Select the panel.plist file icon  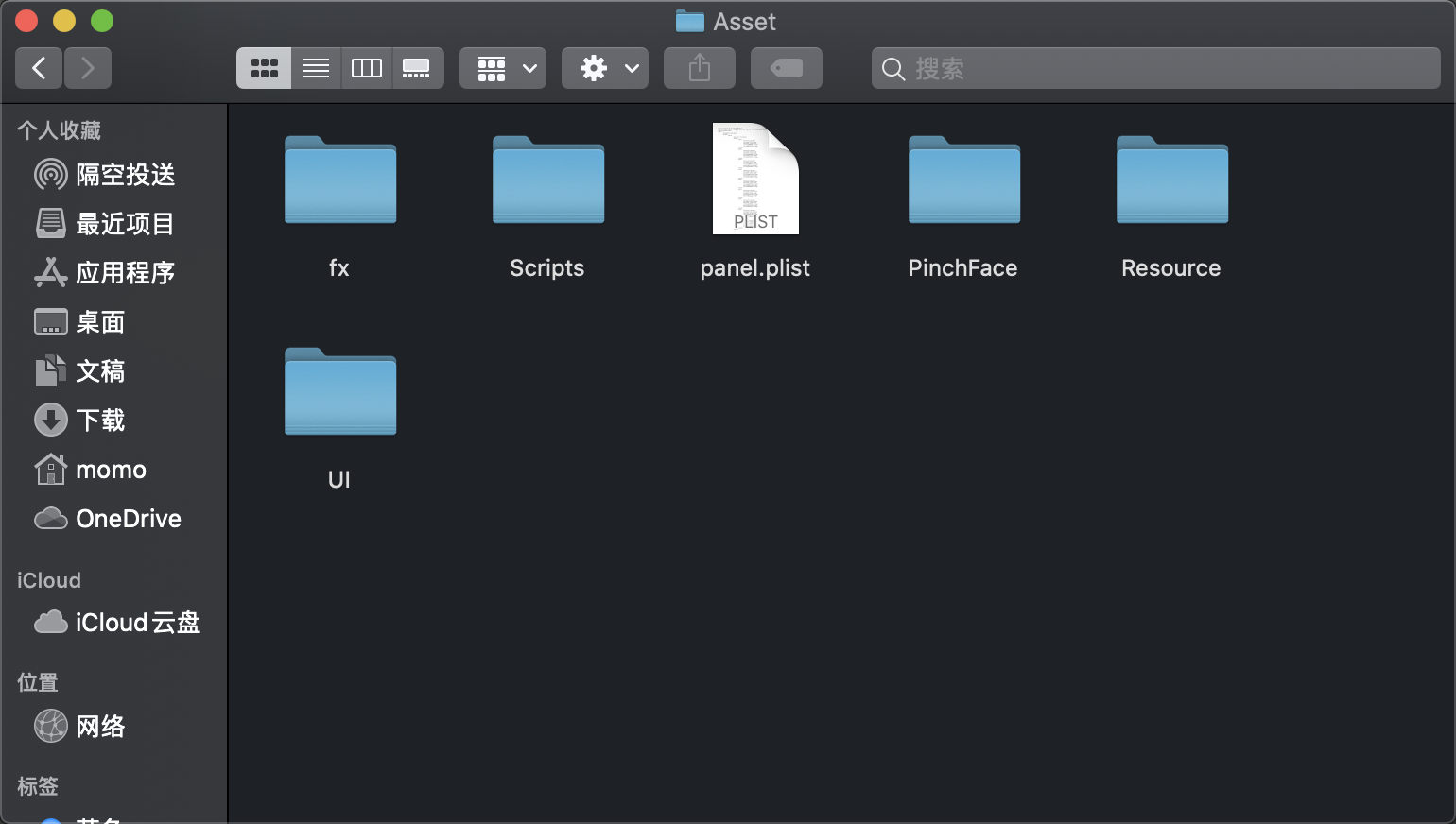pos(755,179)
